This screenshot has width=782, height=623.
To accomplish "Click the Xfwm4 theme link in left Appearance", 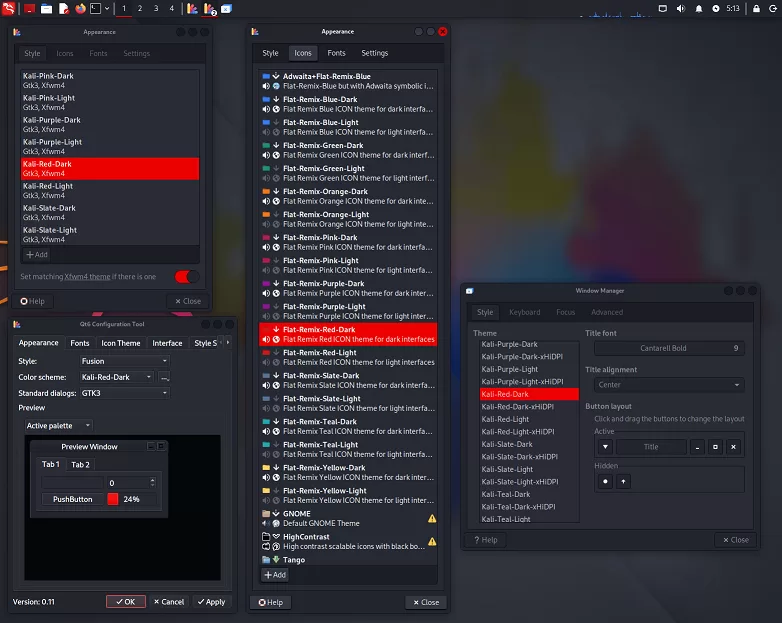I will point(87,276).
